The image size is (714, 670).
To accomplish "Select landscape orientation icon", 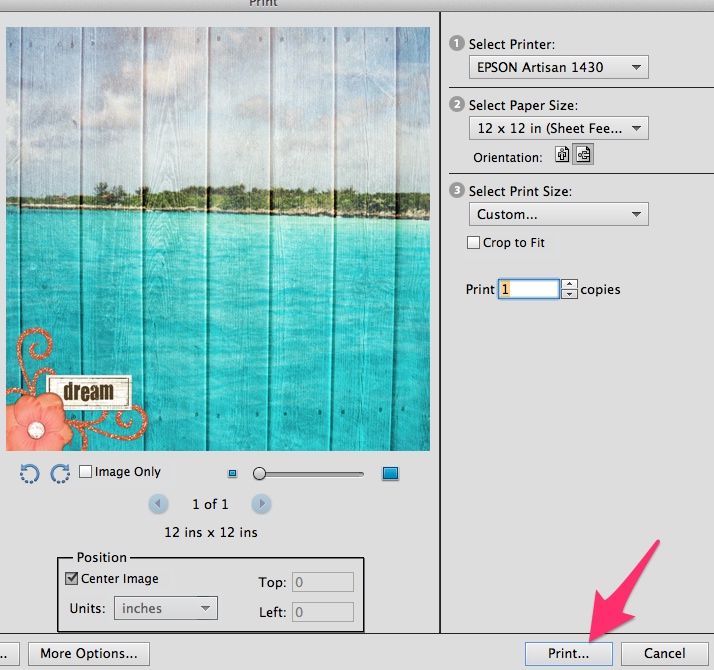I will (x=583, y=156).
